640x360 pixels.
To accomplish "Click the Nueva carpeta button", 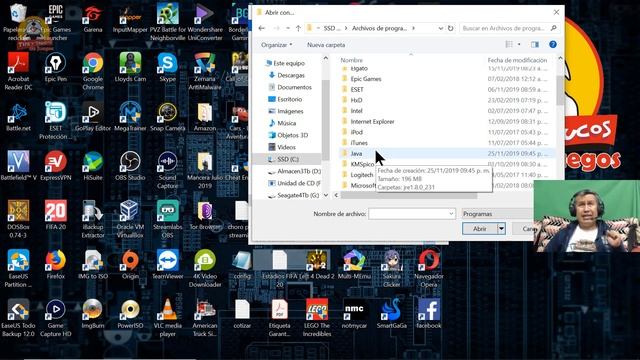I will point(326,45).
